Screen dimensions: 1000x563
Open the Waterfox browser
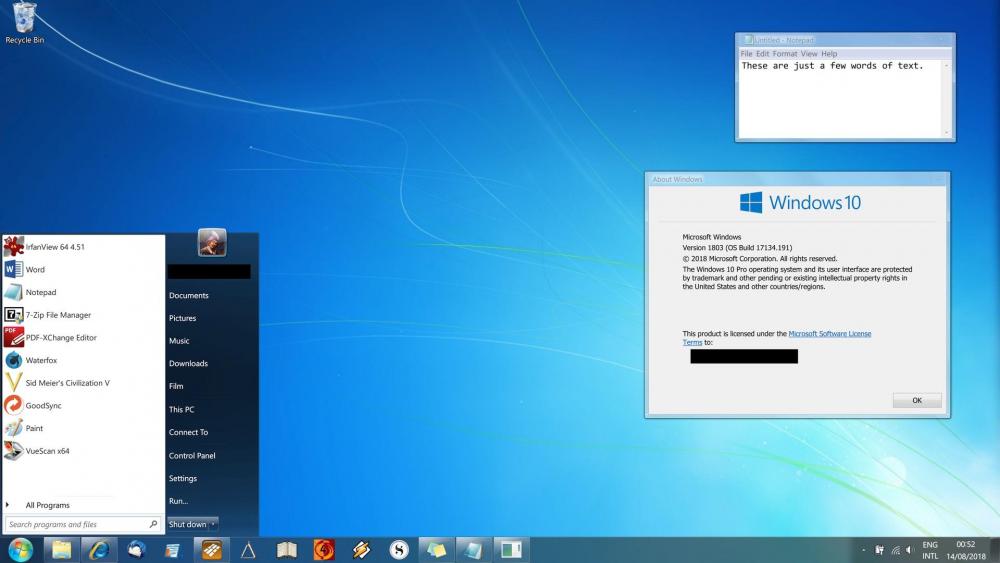(41, 360)
